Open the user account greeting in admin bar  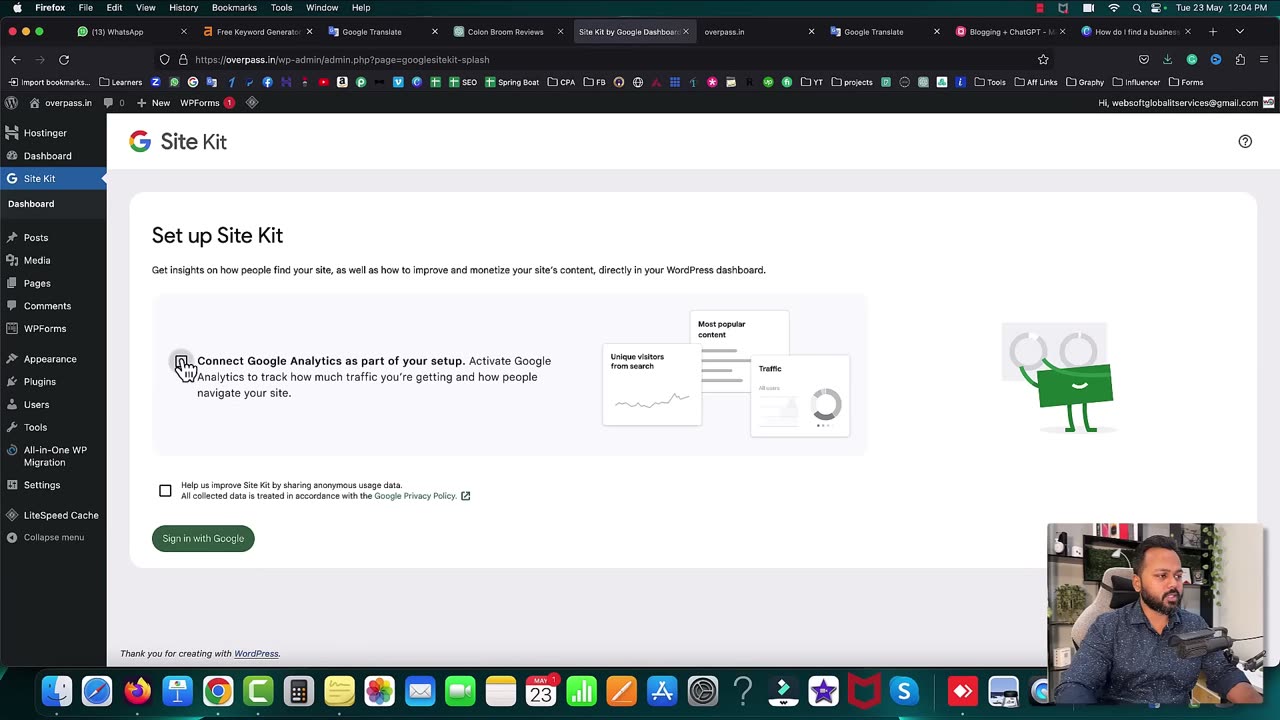1186,103
